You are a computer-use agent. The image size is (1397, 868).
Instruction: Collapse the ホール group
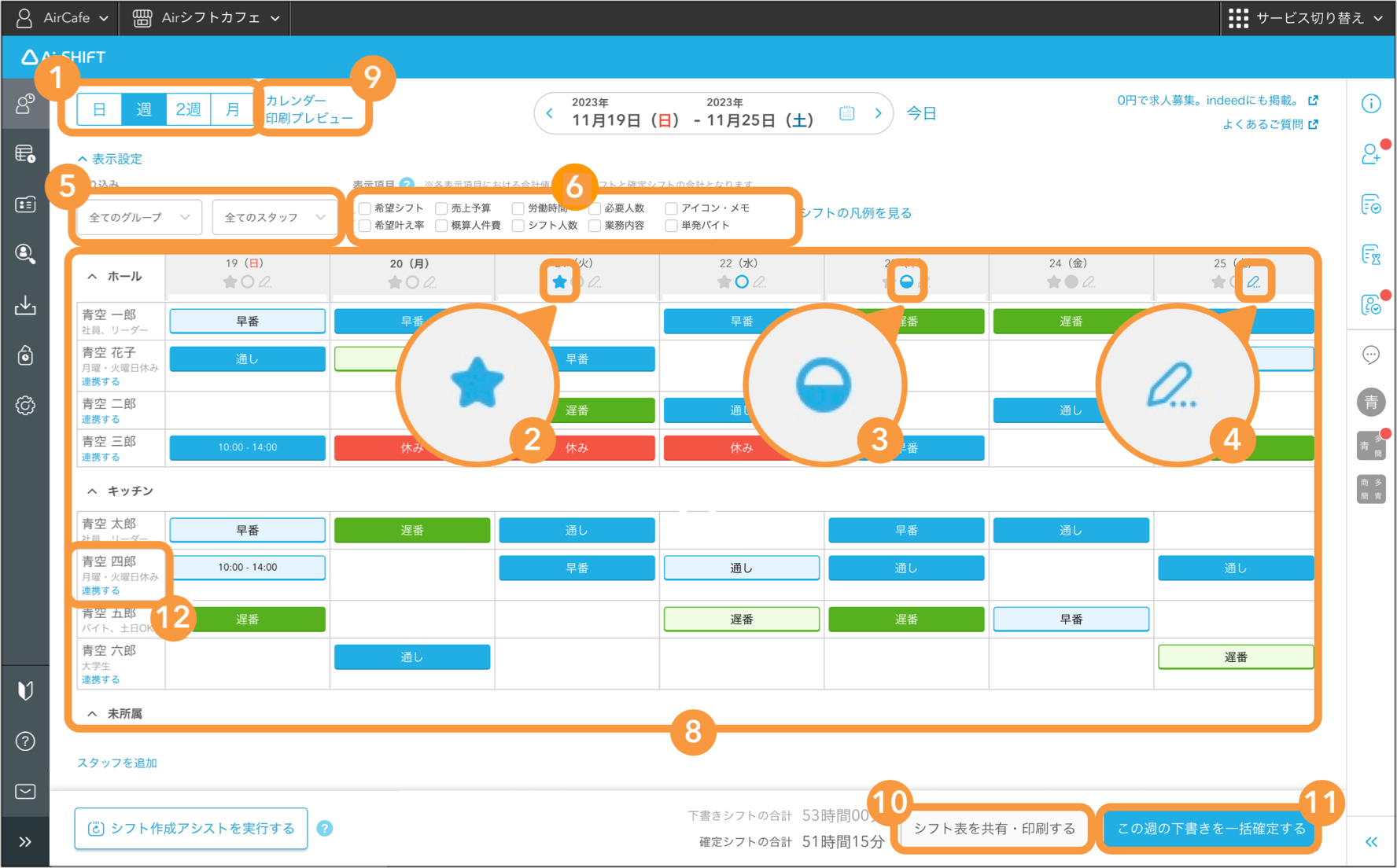(92, 277)
